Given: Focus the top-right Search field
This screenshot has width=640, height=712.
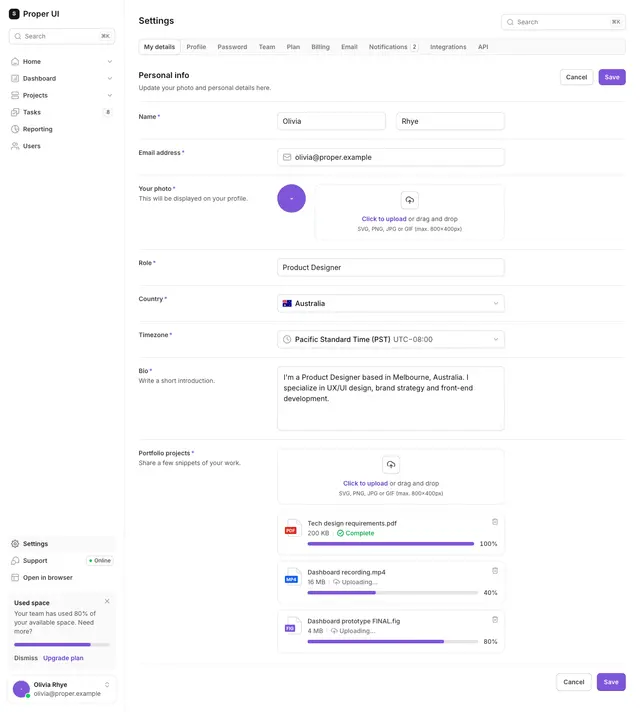Looking at the screenshot, I should click(x=563, y=22).
